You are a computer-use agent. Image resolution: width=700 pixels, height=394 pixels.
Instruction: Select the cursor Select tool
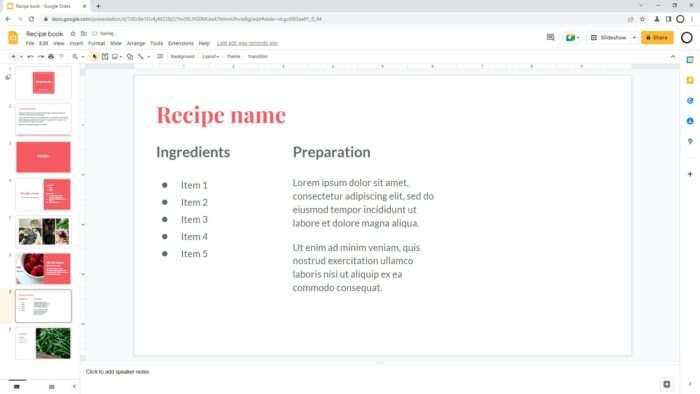(94, 57)
